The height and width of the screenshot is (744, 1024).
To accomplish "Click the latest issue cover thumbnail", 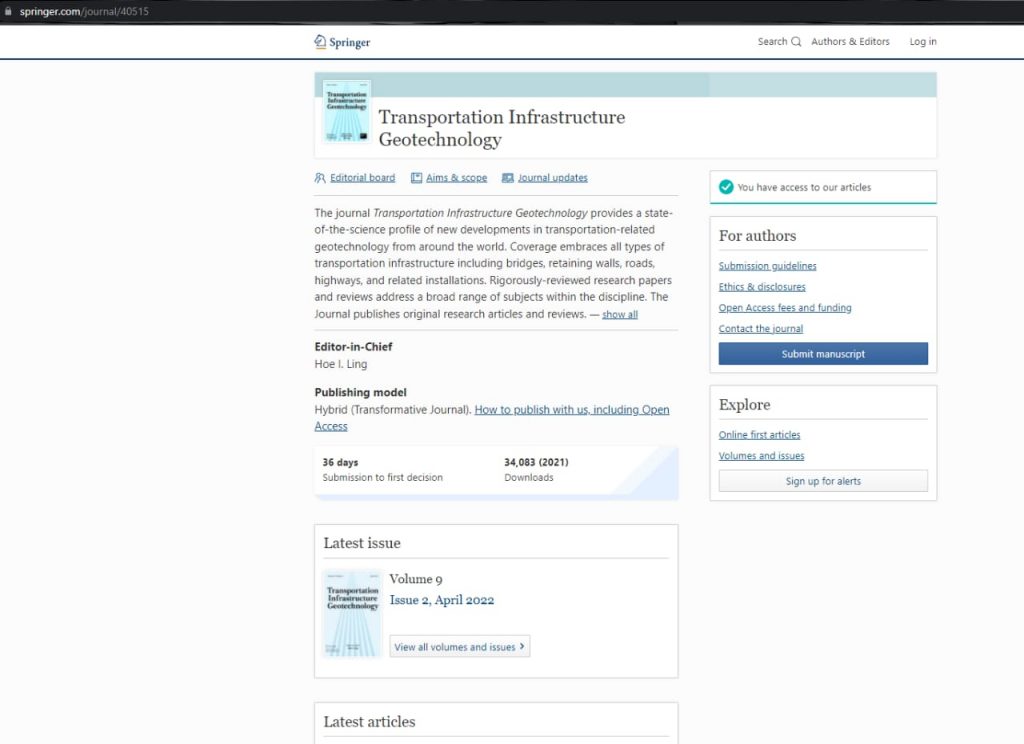I will click(352, 613).
